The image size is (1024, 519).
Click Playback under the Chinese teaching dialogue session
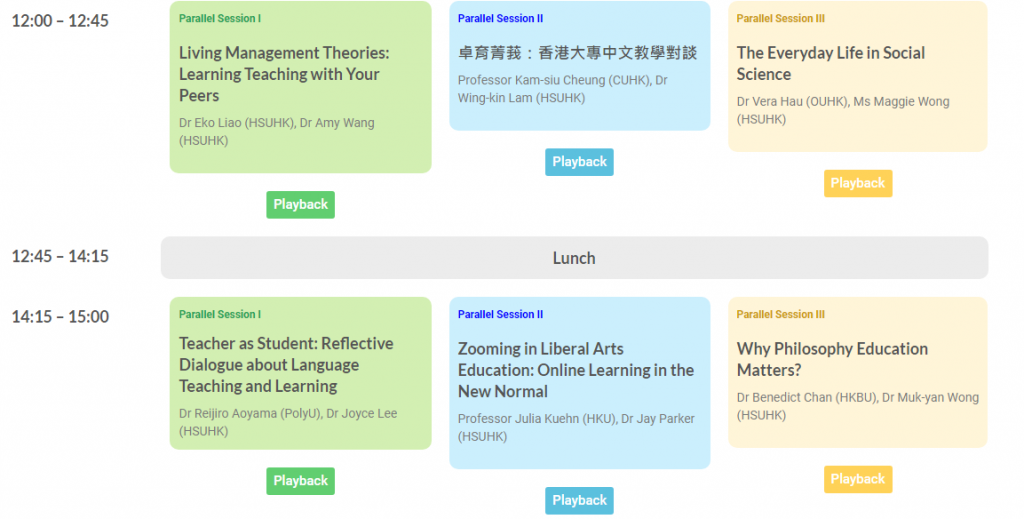point(579,162)
